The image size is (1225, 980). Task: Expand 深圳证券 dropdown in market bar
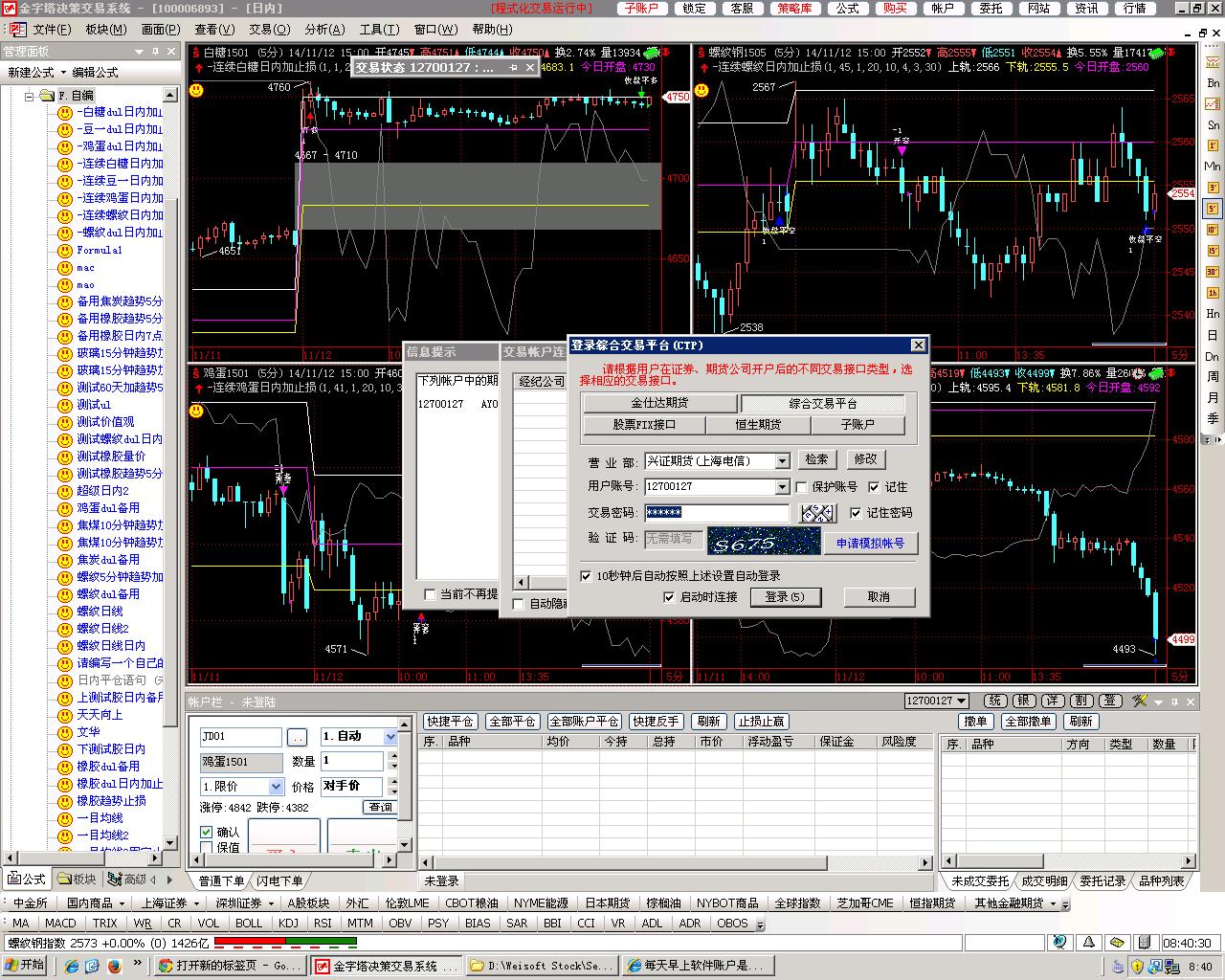(270, 903)
